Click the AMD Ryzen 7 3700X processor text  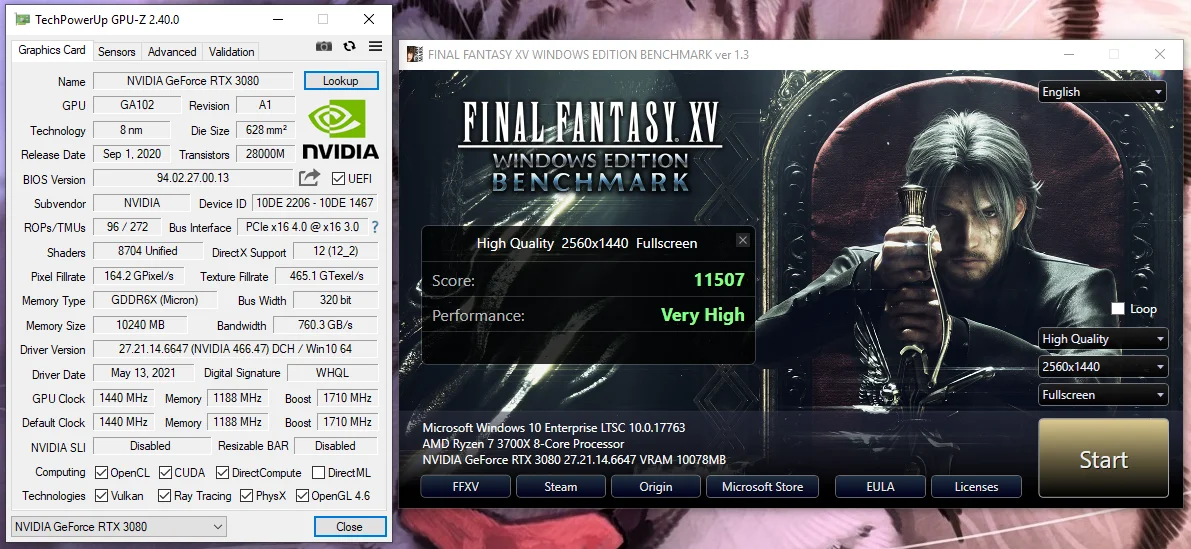tap(523, 443)
